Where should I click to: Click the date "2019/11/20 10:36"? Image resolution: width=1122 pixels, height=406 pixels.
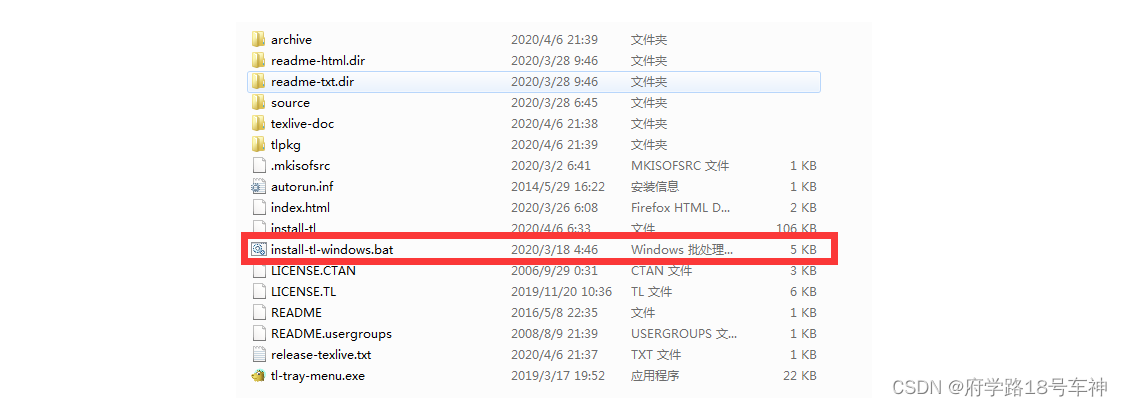point(562,291)
